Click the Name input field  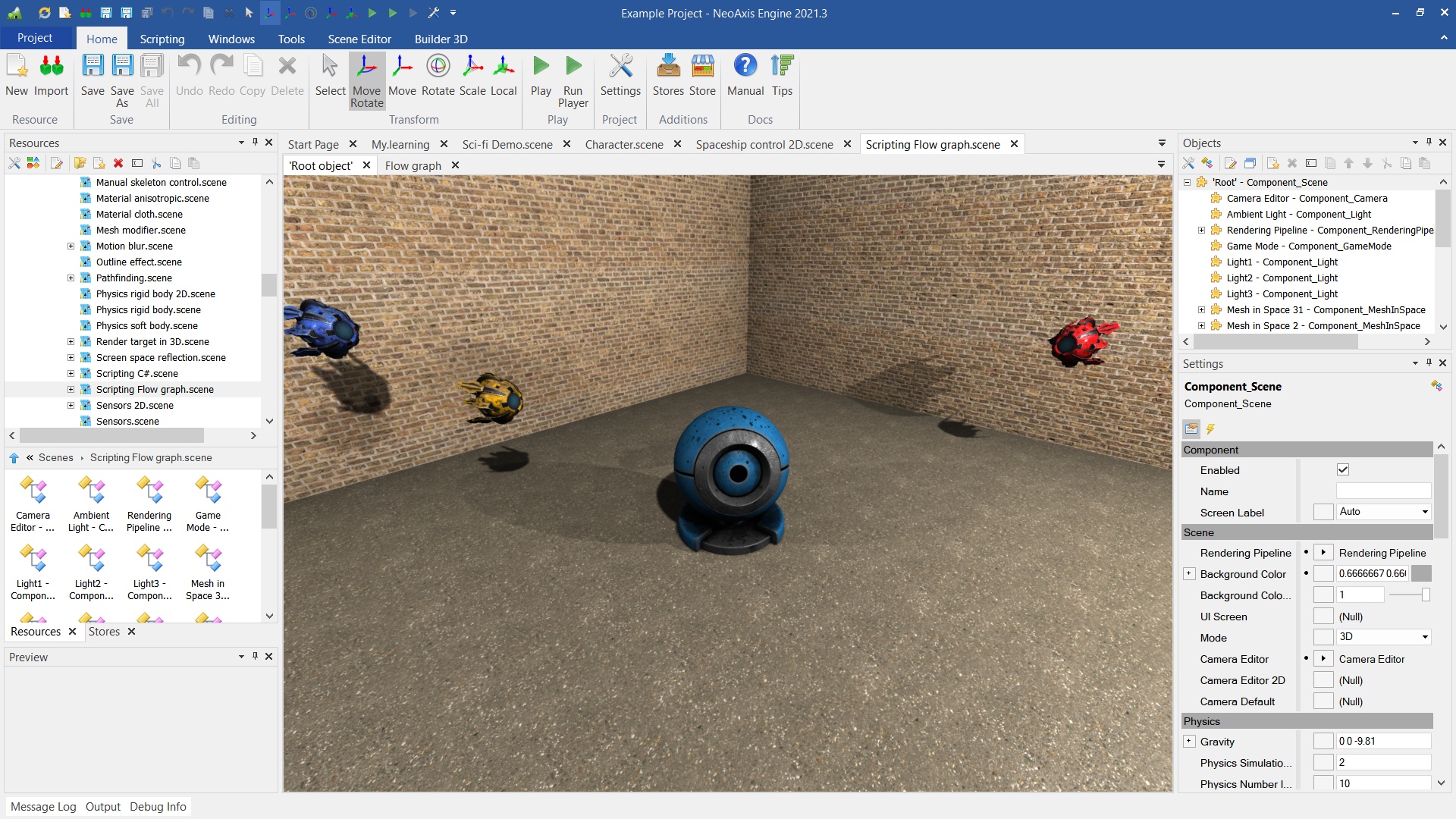[x=1382, y=491]
